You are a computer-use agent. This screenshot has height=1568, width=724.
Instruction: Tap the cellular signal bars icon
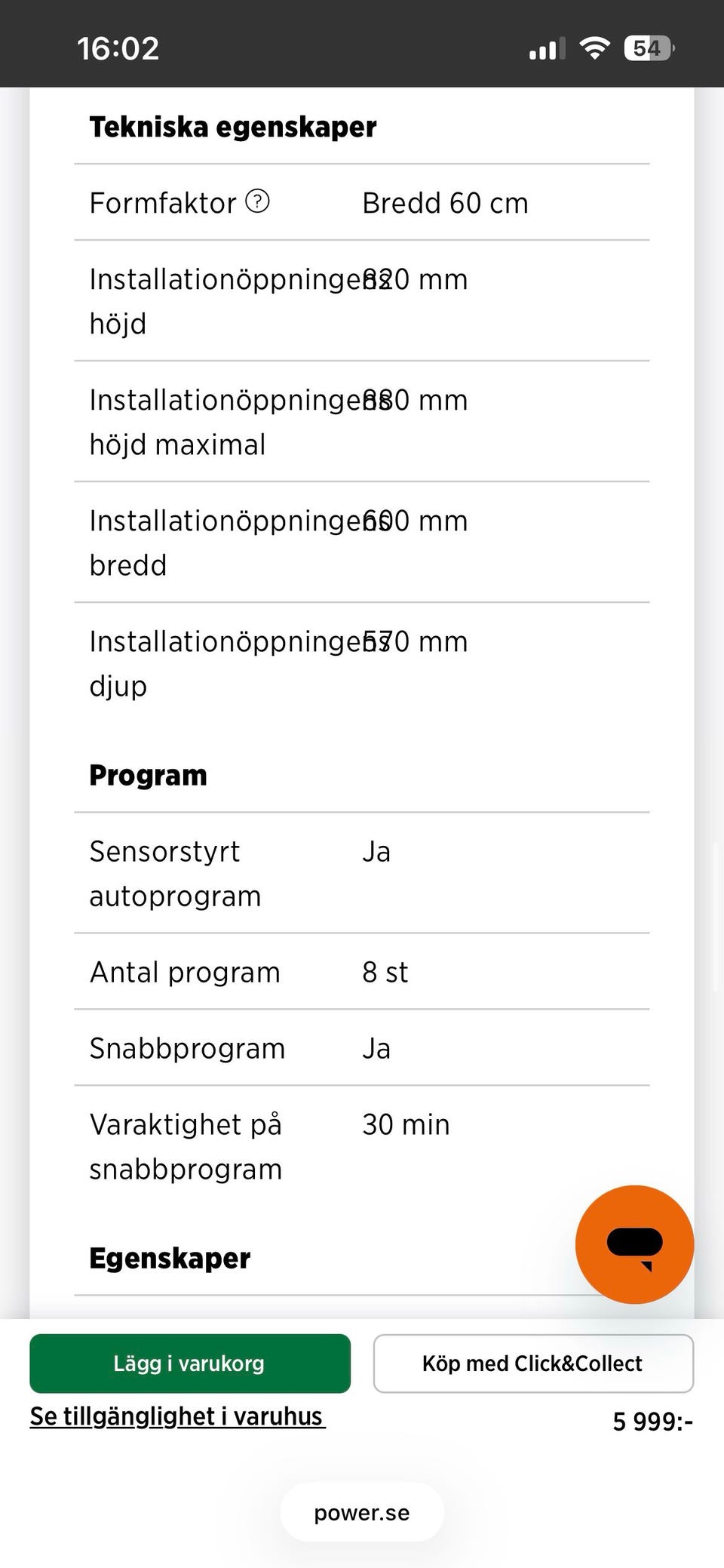[x=547, y=50]
